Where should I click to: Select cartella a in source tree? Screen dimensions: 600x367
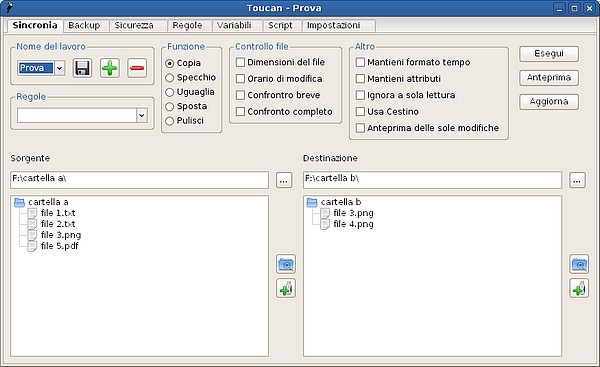tap(48, 202)
